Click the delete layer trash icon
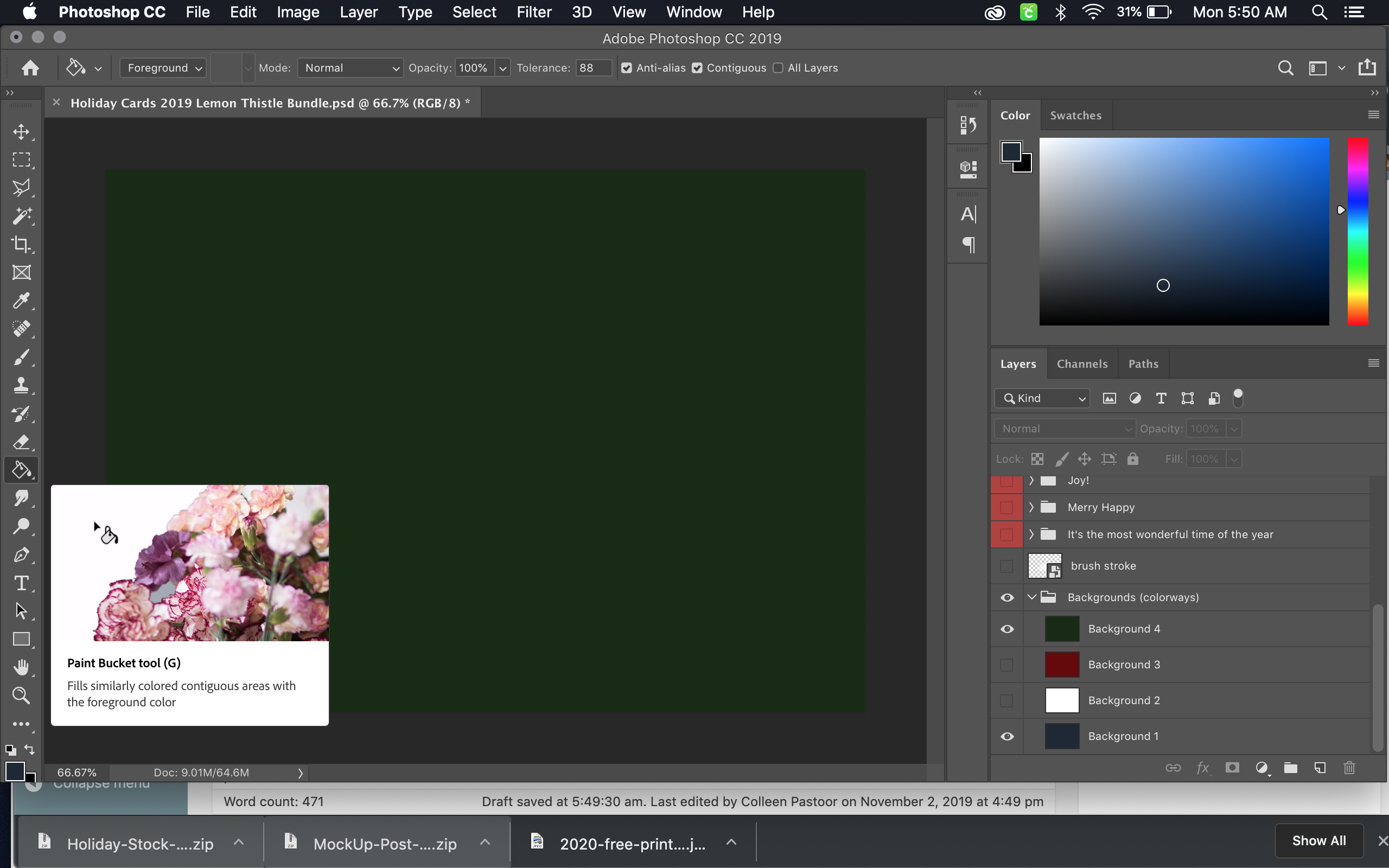This screenshot has height=868, width=1389. pyautogui.click(x=1349, y=768)
